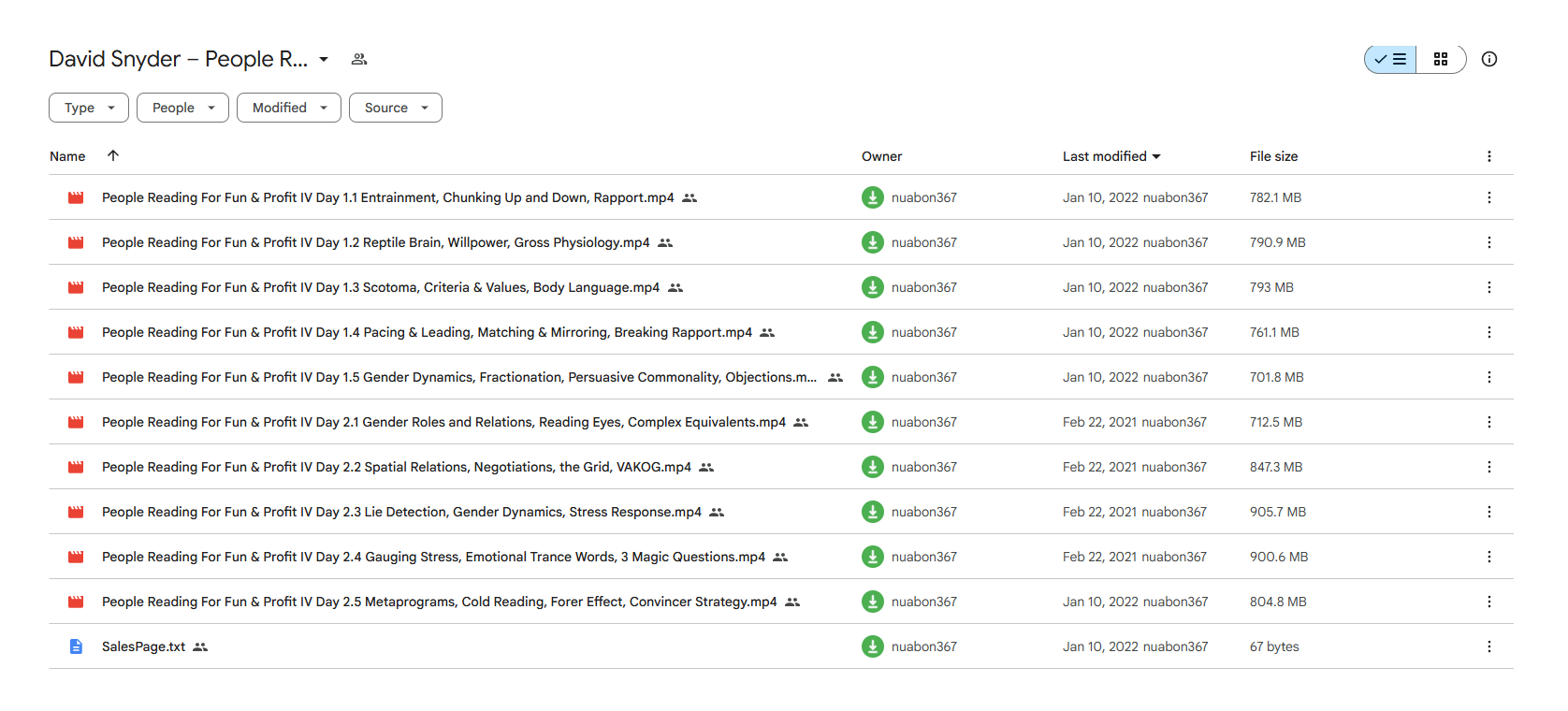Click Feb 22, 2021 date in Day 2.4 row

(1099, 557)
